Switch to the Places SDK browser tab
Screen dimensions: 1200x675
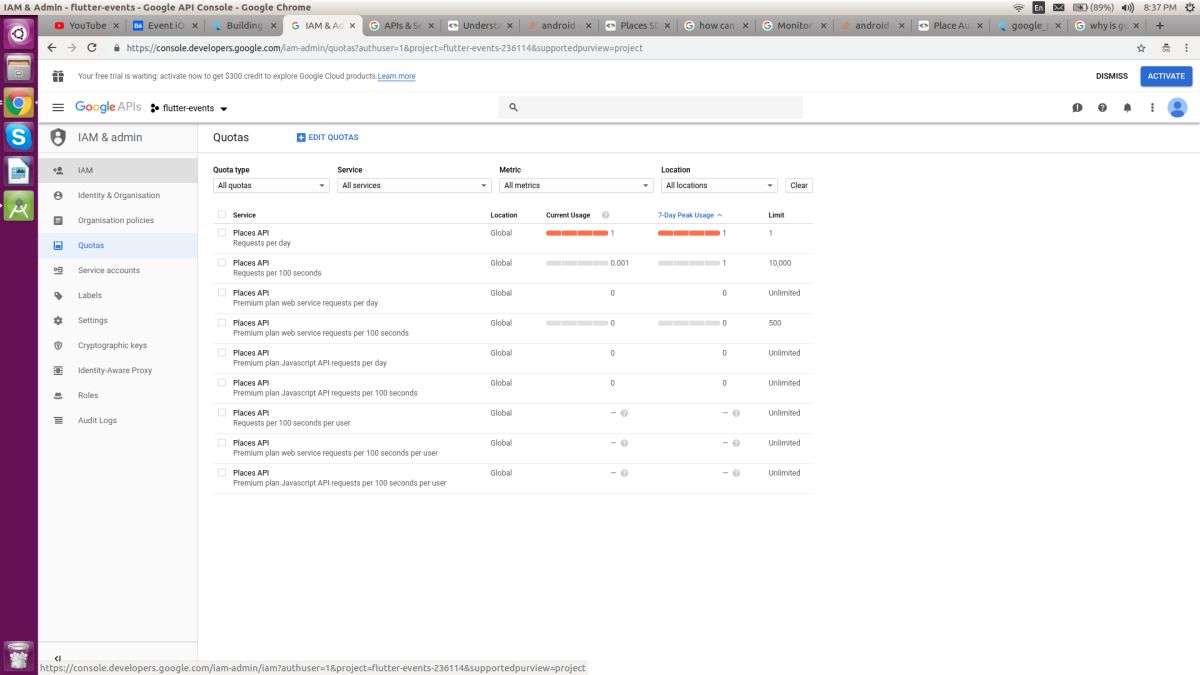(x=639, y=25)
